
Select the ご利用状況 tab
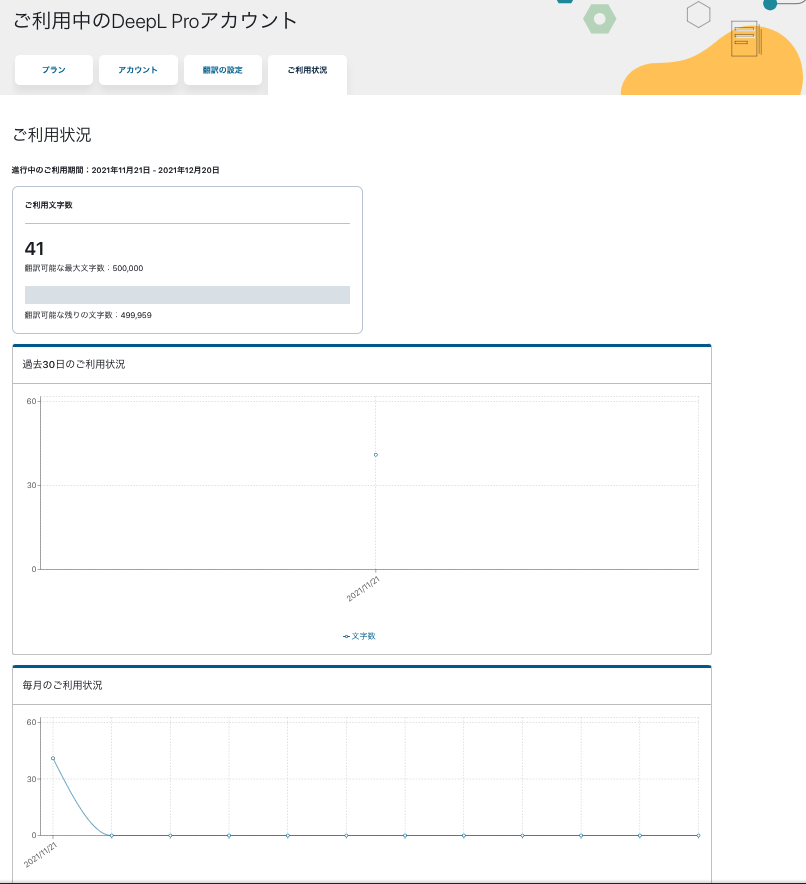[307, 73]
